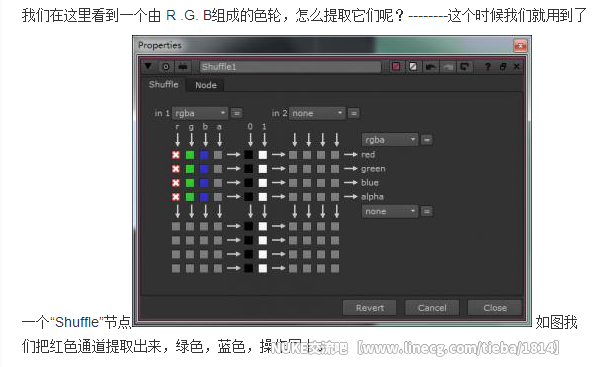The width and height of the screenshot is (601, 367).
Task: Open the second output none dropdown
Action: pos(390,211)
